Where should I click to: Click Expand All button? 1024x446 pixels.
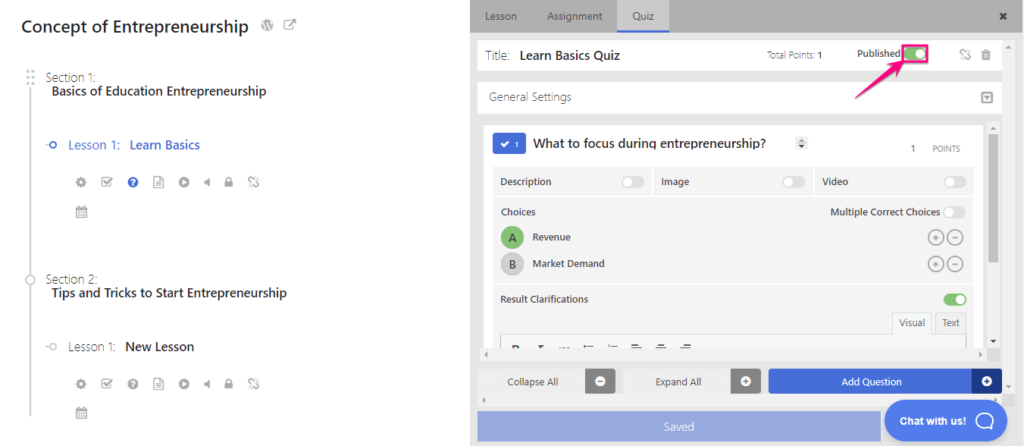click(x=692, y=381)
